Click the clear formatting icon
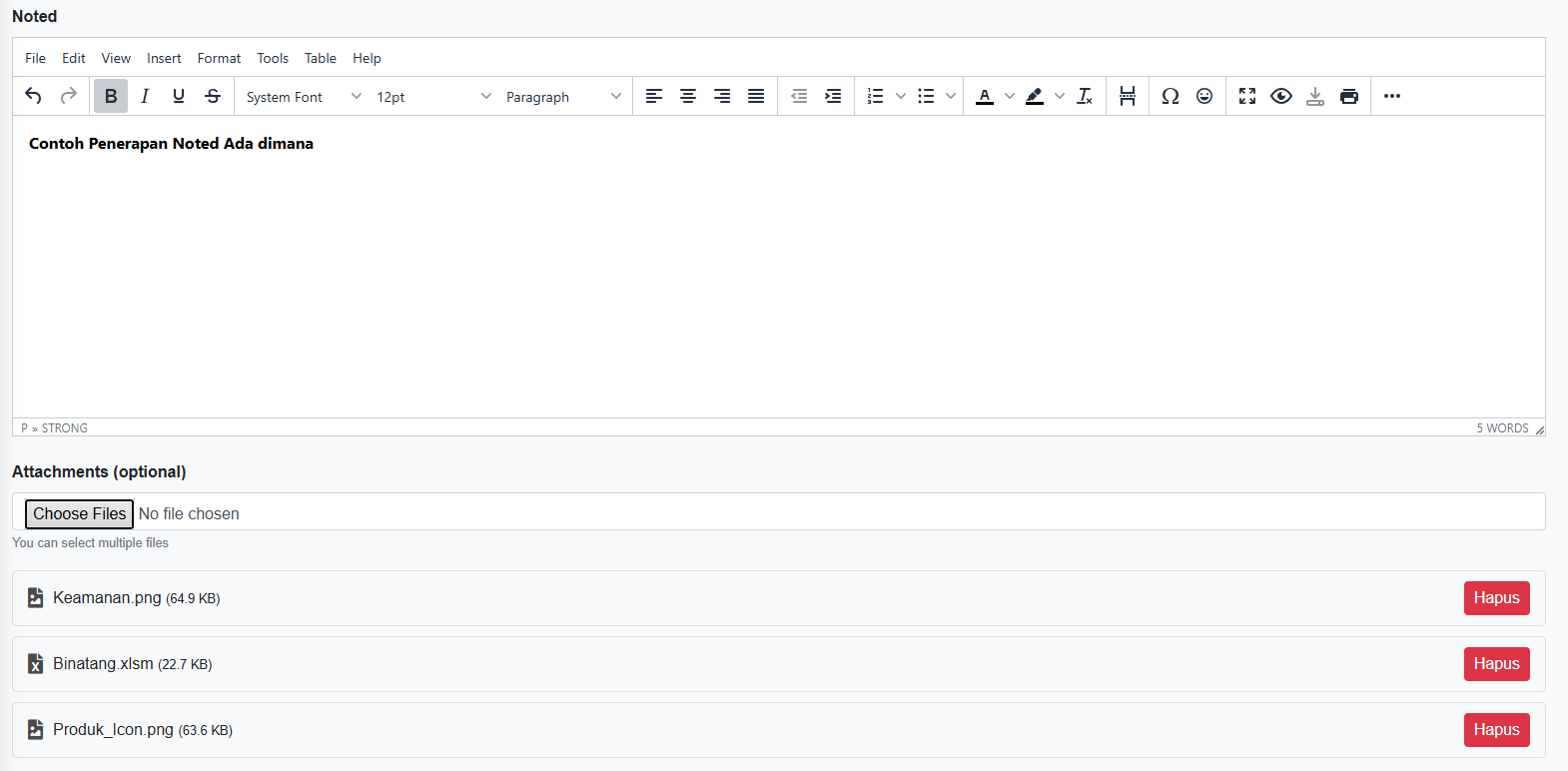 point(1085,96)
